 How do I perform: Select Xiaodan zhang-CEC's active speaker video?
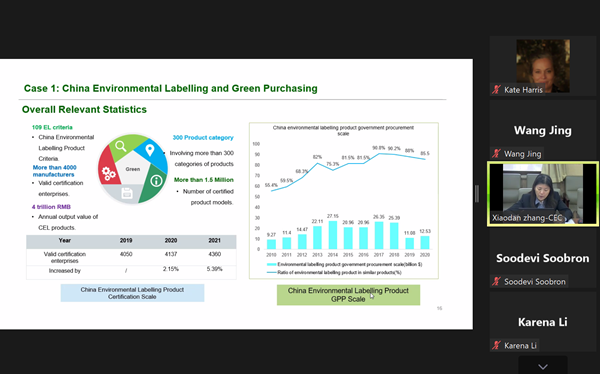[543, 193]
